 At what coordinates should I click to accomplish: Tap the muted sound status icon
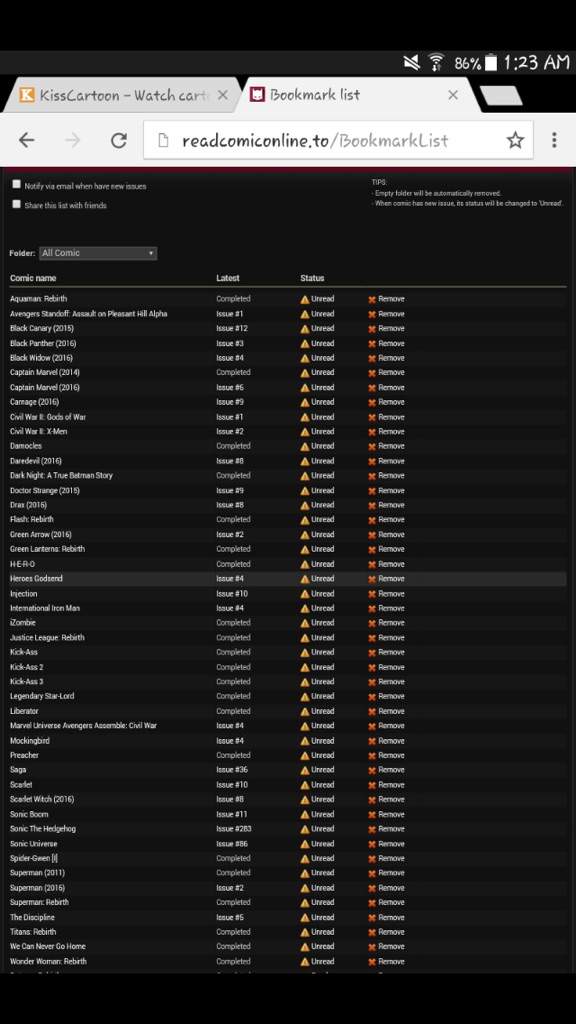tap(411, 63)
